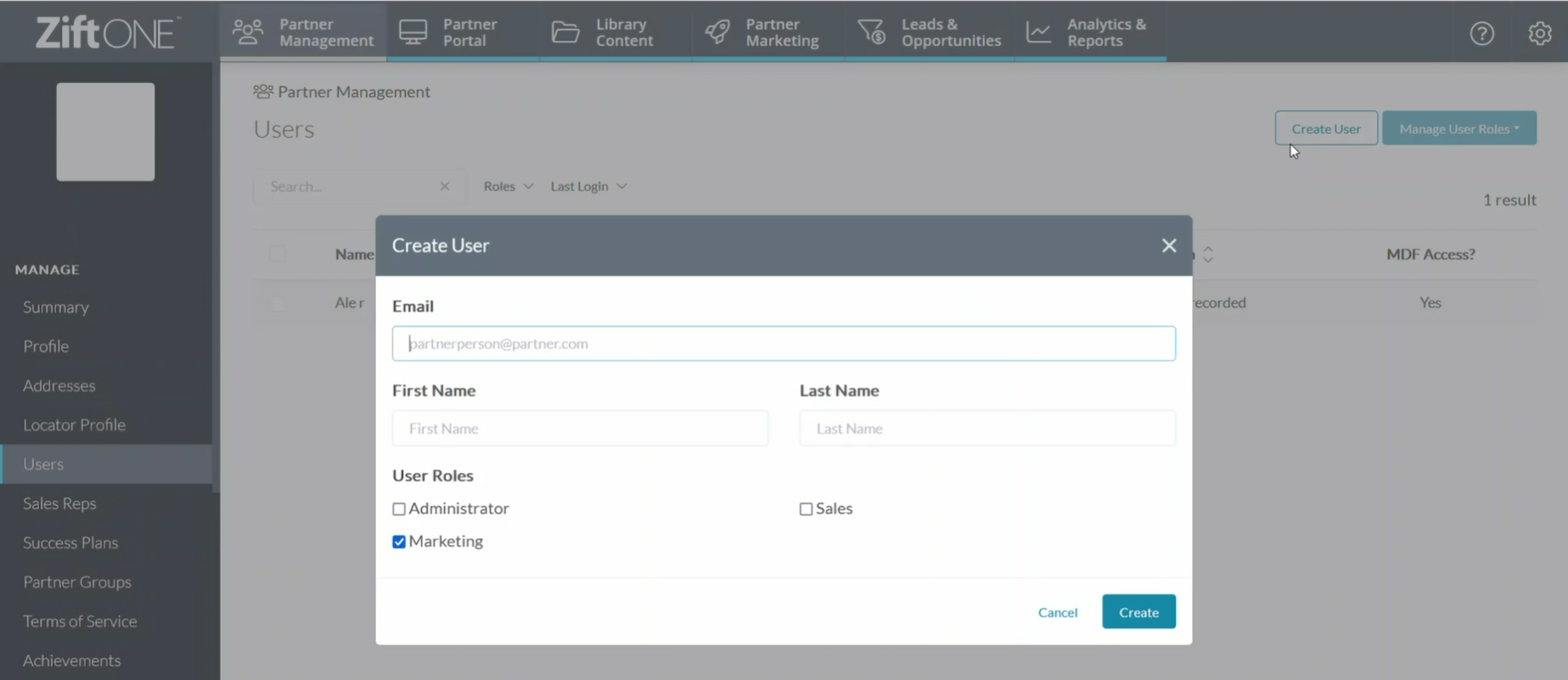
Task: Open the Roles filter dropdown
Action: (x=509, y=186)
